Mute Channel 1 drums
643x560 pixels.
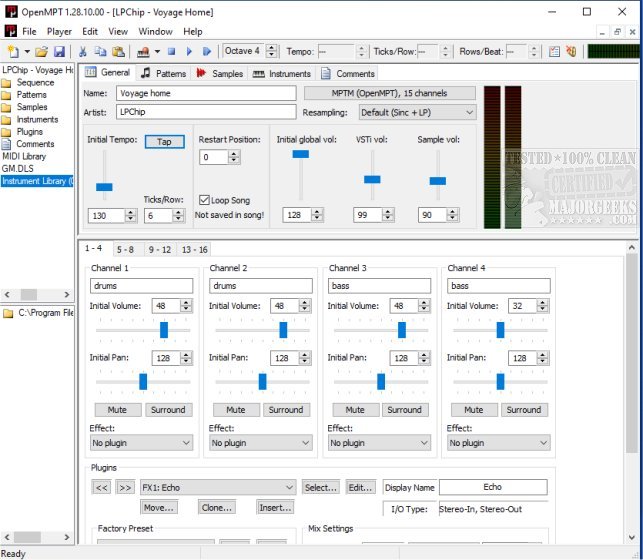click(116, 409)
